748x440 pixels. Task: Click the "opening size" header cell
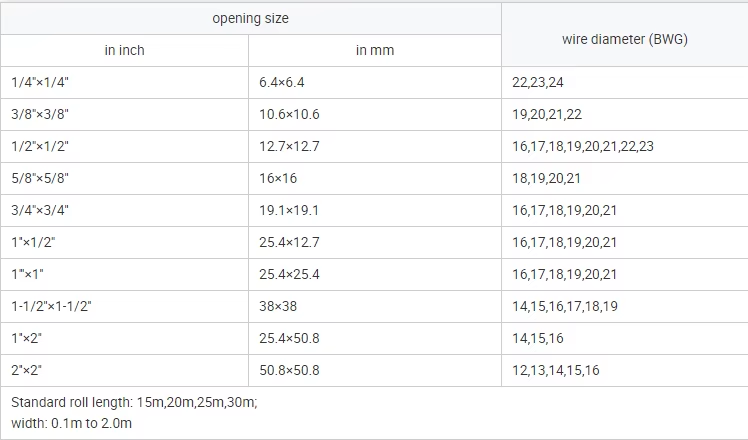[250, 19]
